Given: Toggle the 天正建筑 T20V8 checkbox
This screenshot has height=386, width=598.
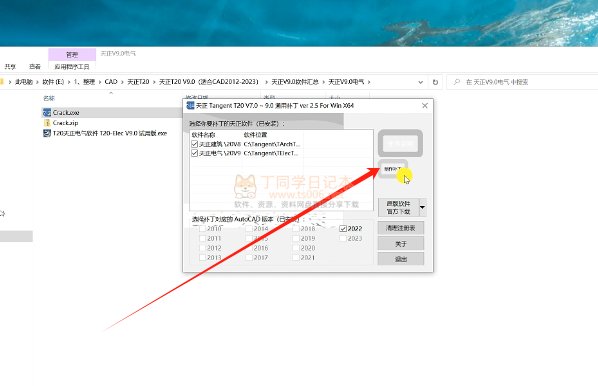Looking at the screenshot, I should pos(195,144).
